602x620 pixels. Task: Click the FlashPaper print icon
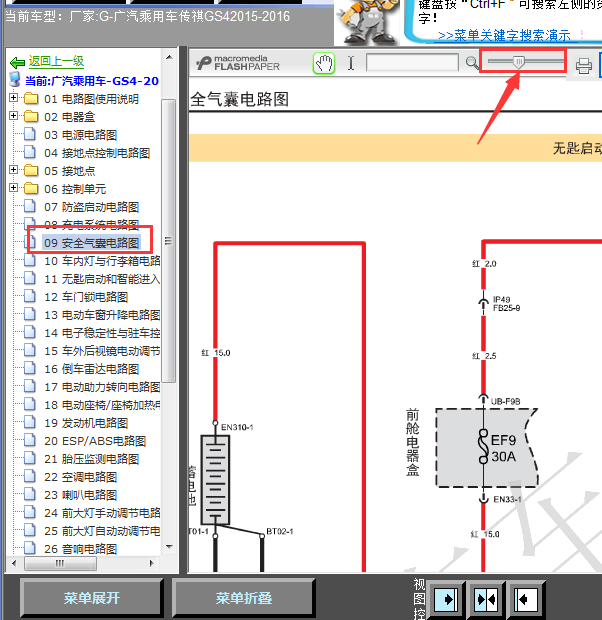(x=583, y=66)
